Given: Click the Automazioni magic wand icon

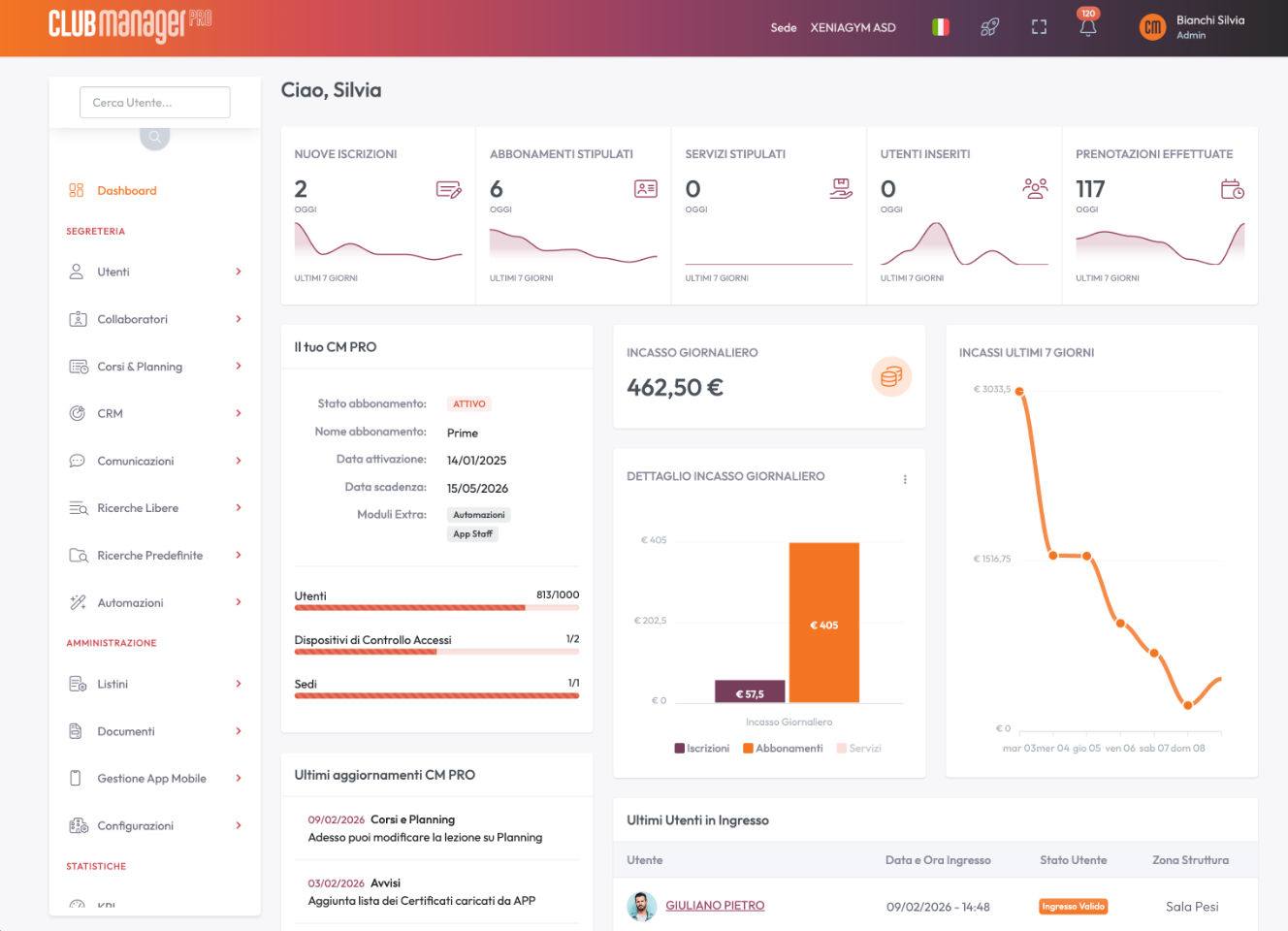Looking at the screenshot, I should pyautogui.click(x=78, y=602).
